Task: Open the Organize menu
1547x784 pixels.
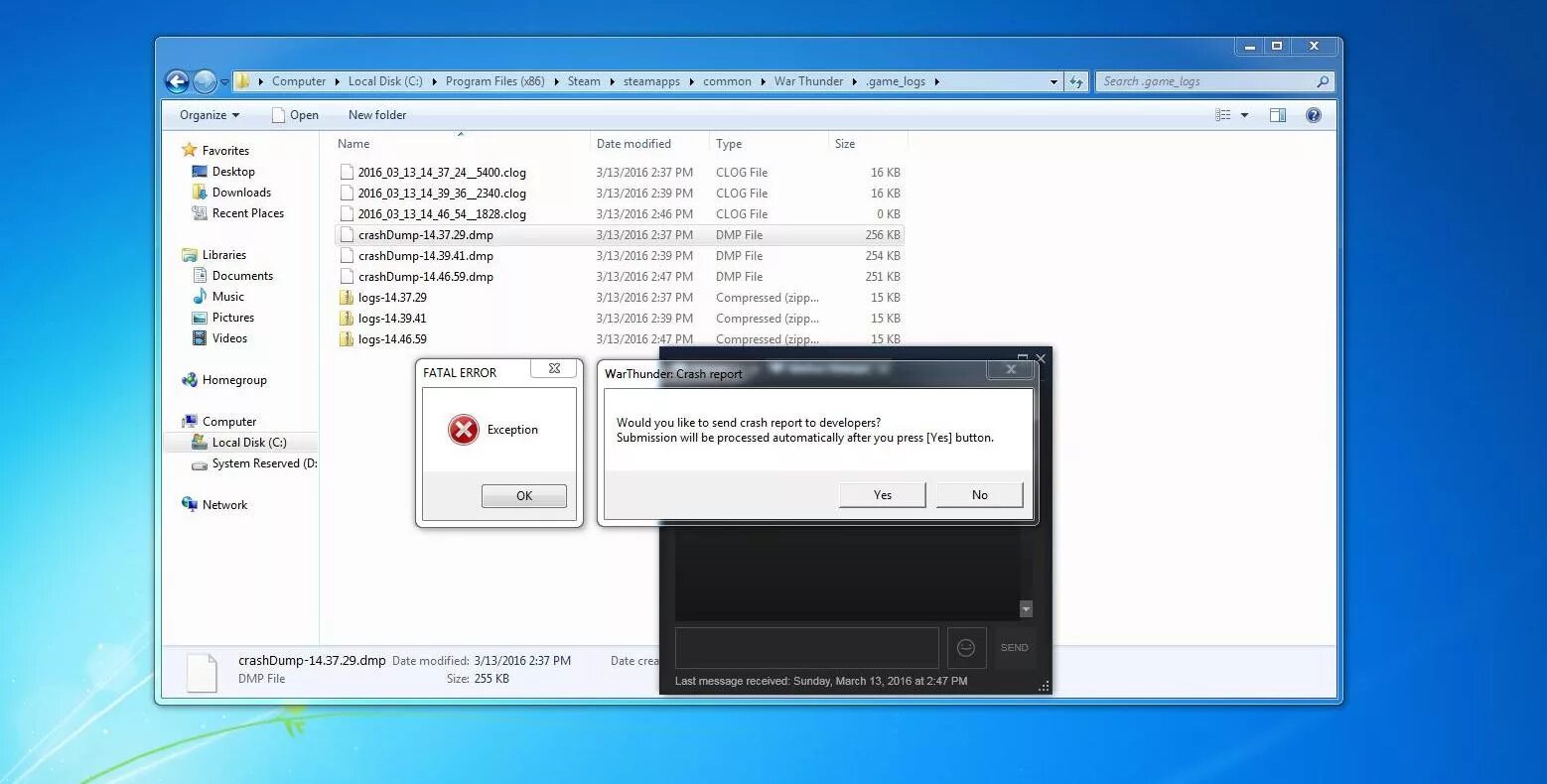Action: 210,115
